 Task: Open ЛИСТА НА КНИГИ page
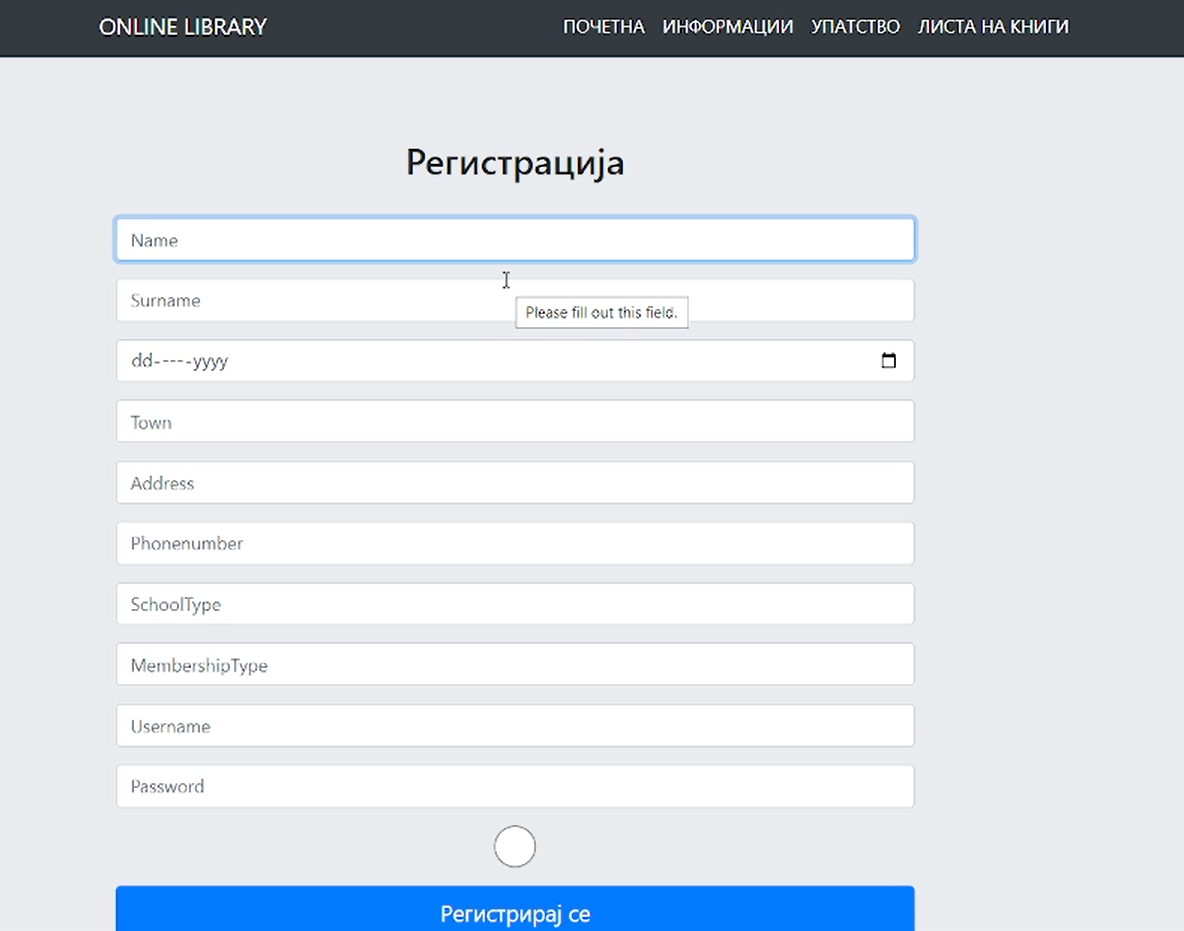click(993, 27)
